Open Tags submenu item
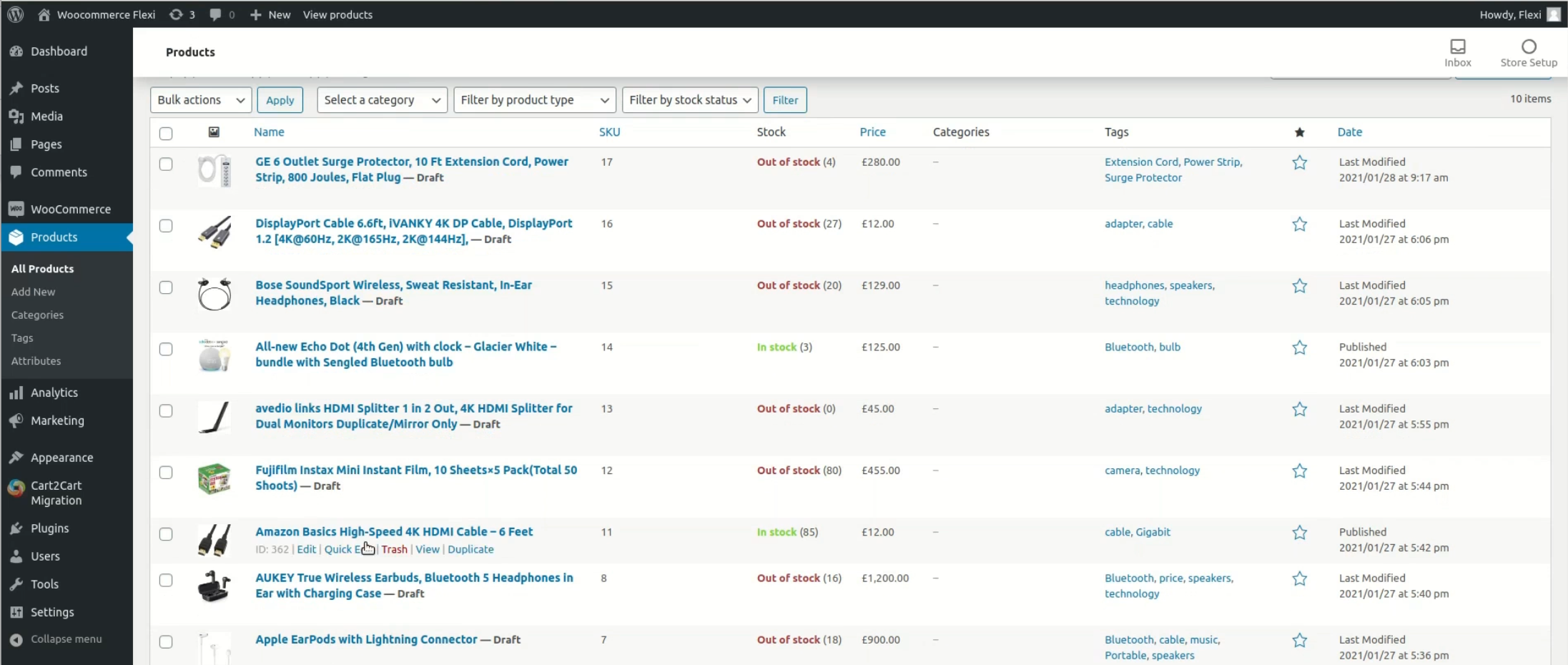The height and width of the screenshot is (665, 1568). point(22,338)
